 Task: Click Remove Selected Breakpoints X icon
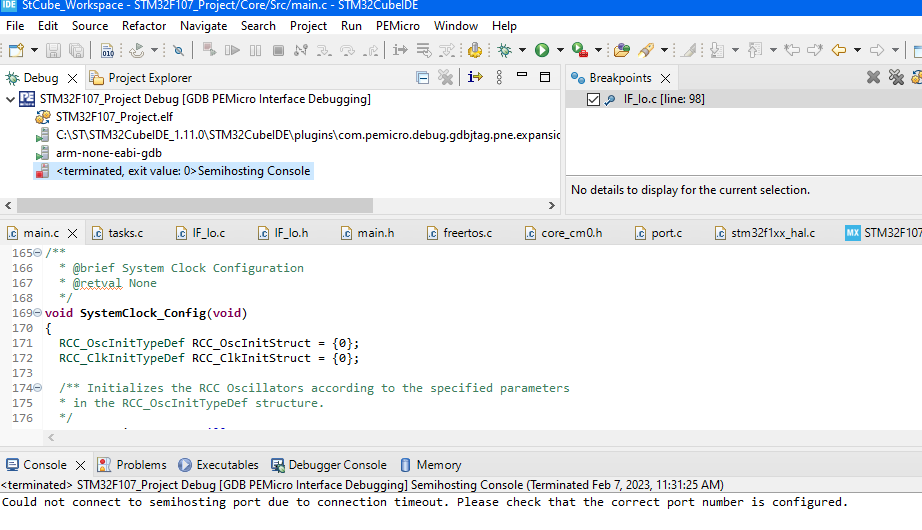873,77
